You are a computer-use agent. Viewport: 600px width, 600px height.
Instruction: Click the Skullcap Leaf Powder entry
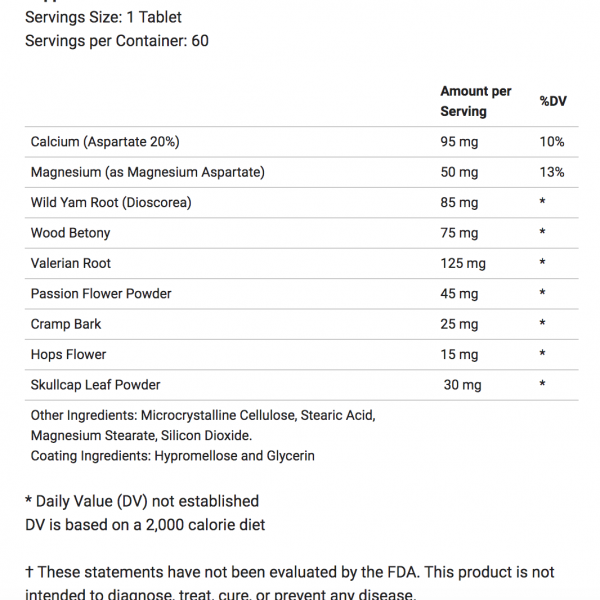click(95, 384)
